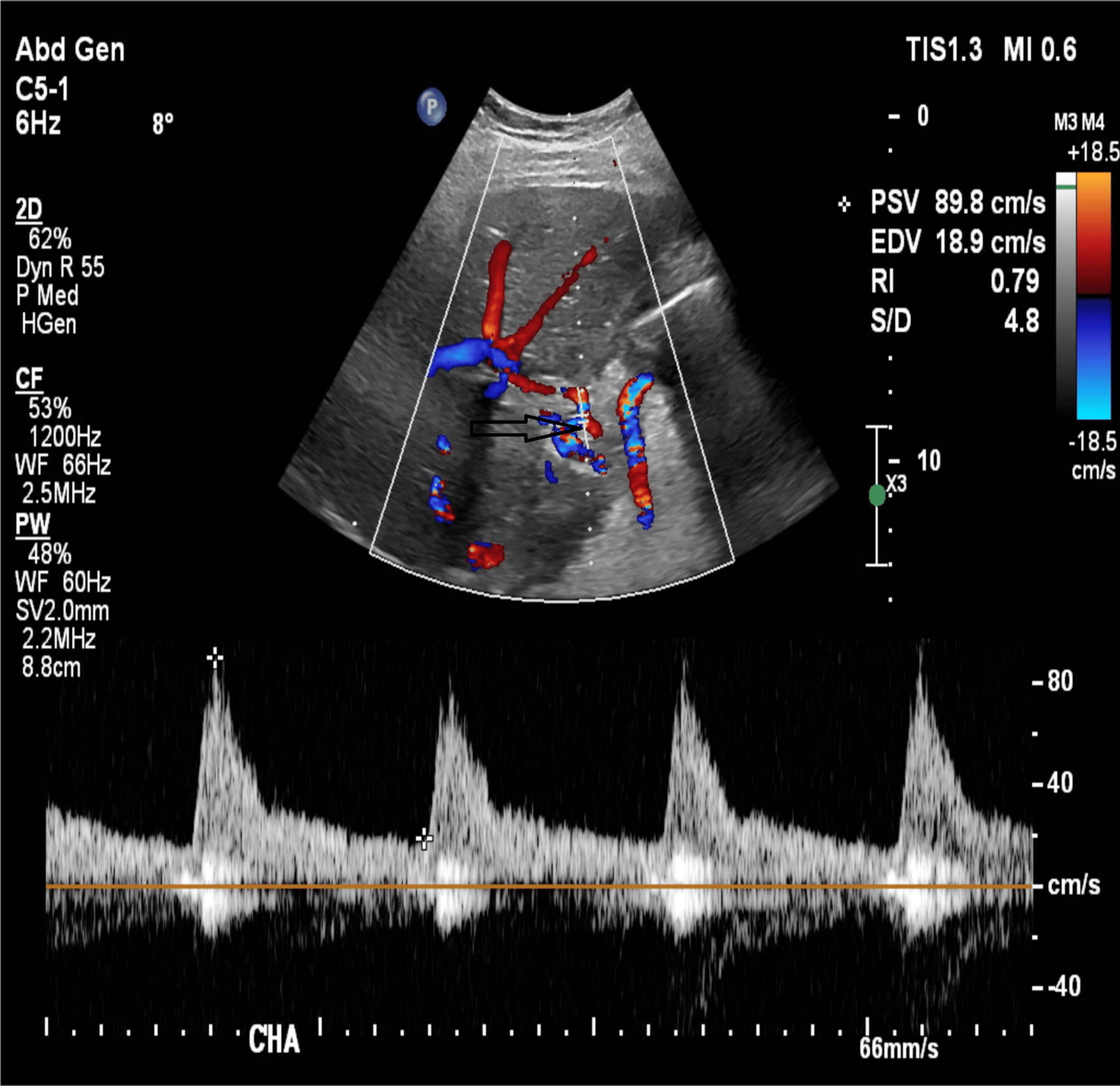Click the CHA annotation label
1120x1086 pixels.
click(x=274, y=1040)
